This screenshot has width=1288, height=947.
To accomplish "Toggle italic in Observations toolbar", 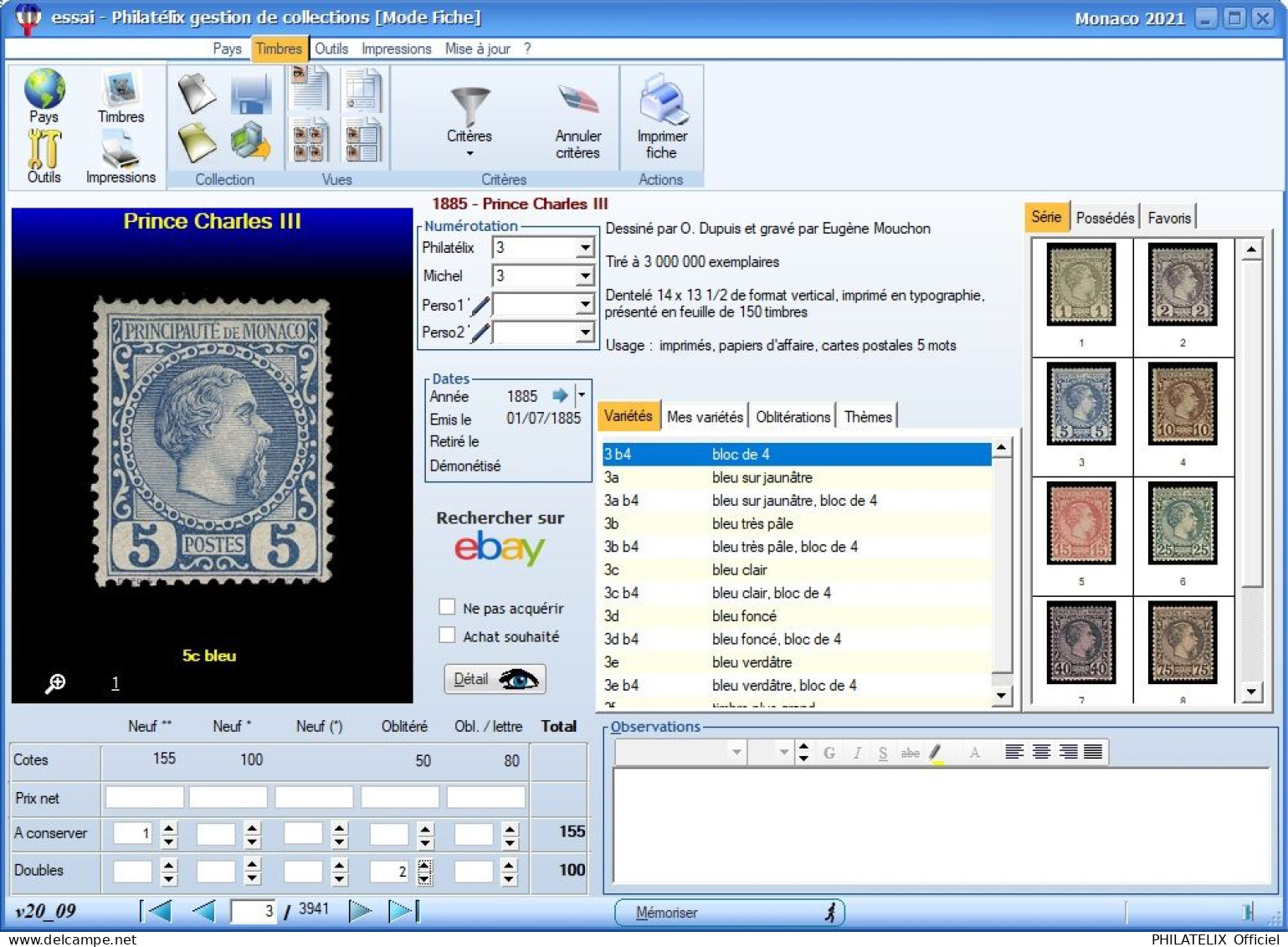I will 857,753.
